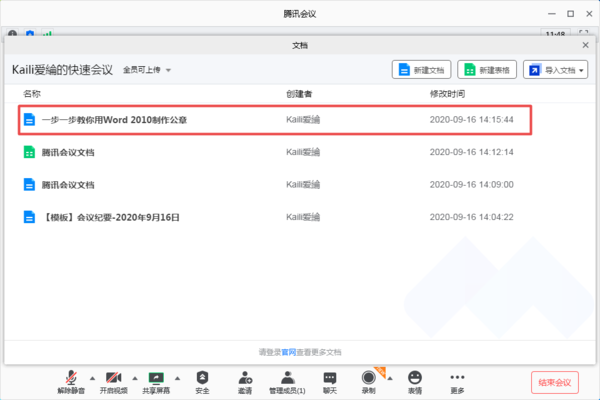Click the 名称 column header
This screenshot has height=400, width=600.
32,94
